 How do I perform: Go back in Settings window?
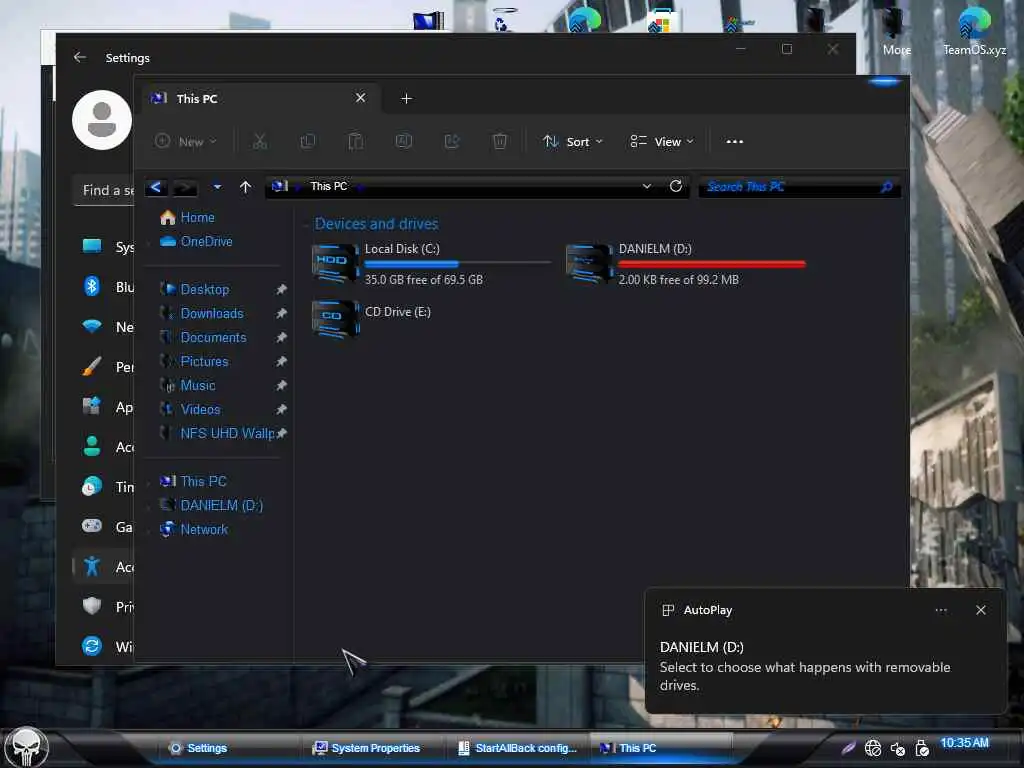pos(80,57)
